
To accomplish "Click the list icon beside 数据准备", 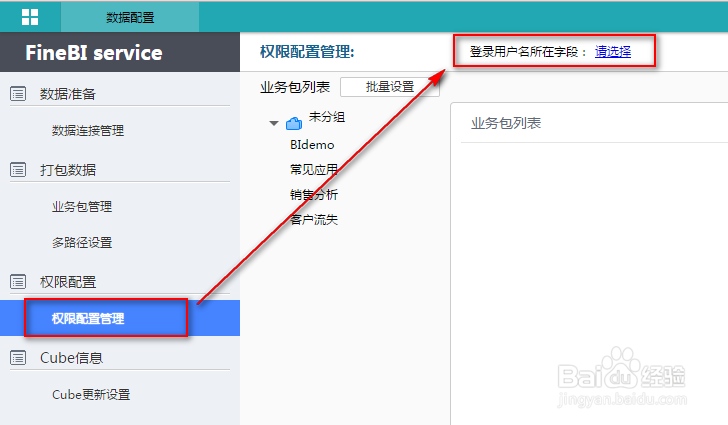I will pyautogui.click(x=18, y=94).
